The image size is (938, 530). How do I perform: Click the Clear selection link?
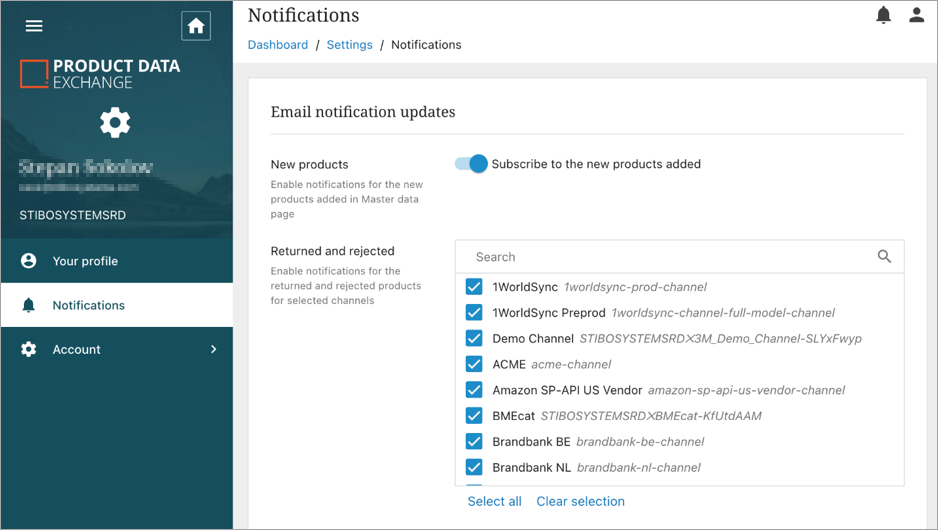(x=580, y=501)
